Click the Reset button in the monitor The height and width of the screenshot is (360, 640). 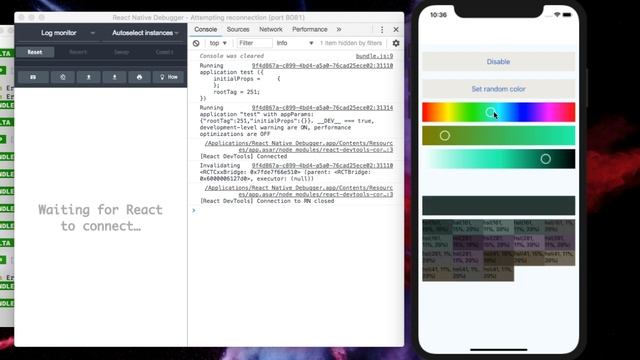point(35,52)
